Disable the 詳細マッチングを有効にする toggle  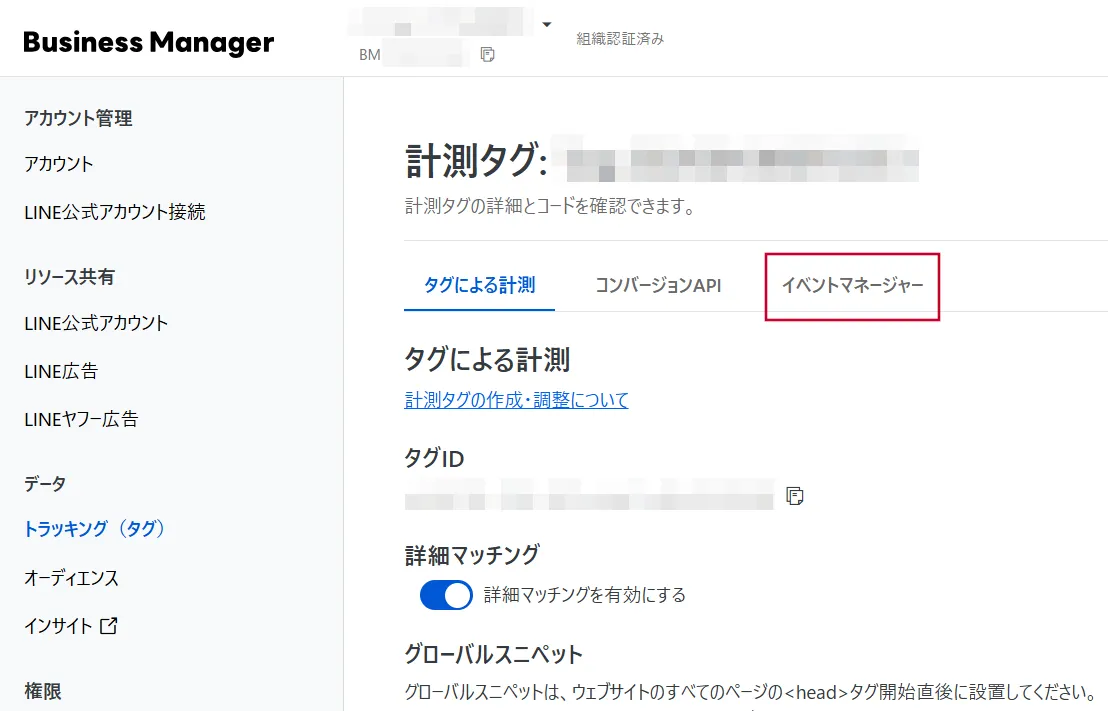tap(446, 594)
